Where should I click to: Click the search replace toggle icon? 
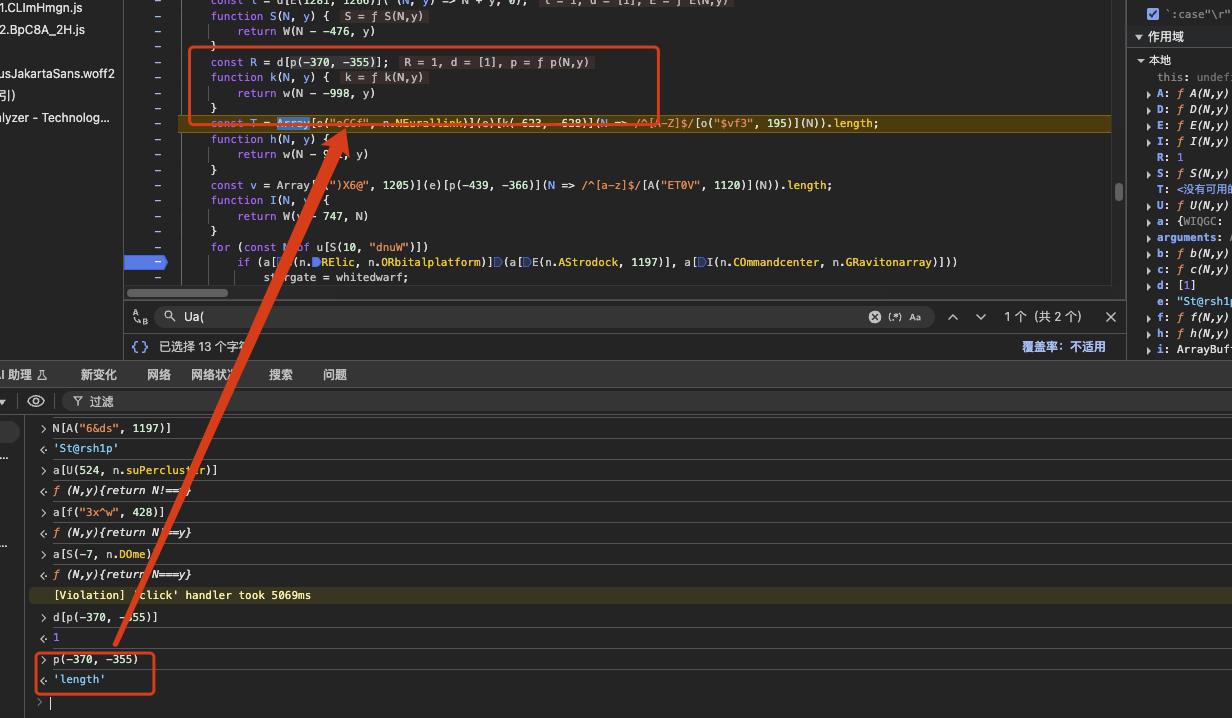pyautogui.click(x=140, y=317)
